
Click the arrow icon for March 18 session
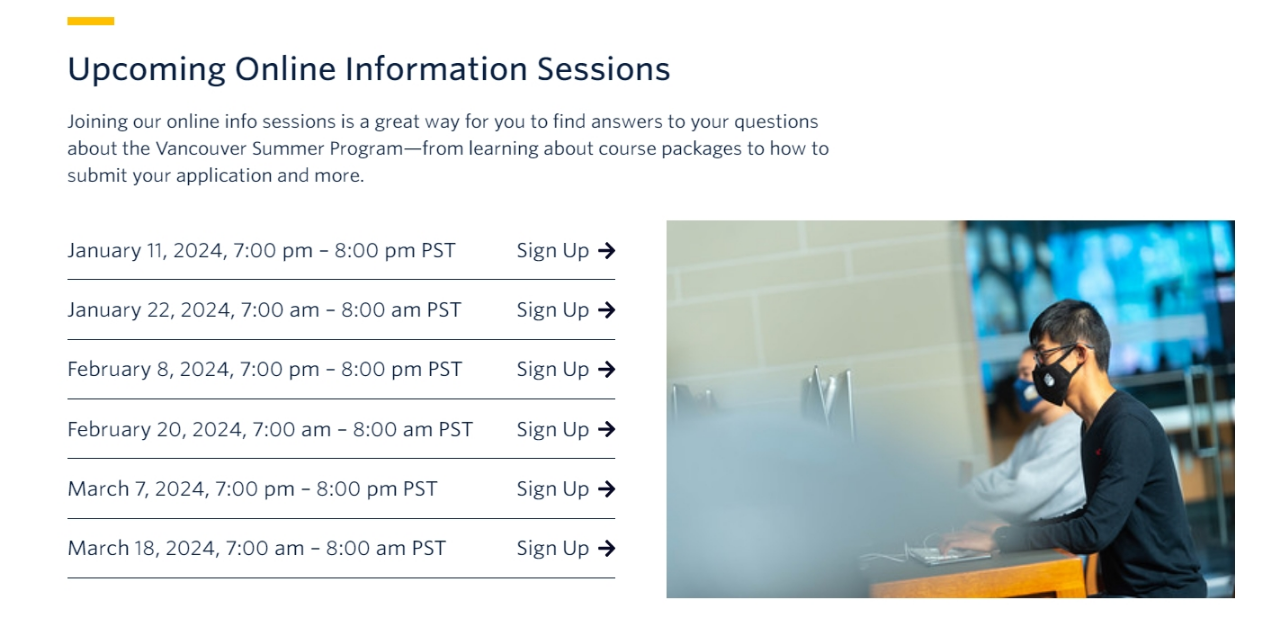(x=606, y=549)
